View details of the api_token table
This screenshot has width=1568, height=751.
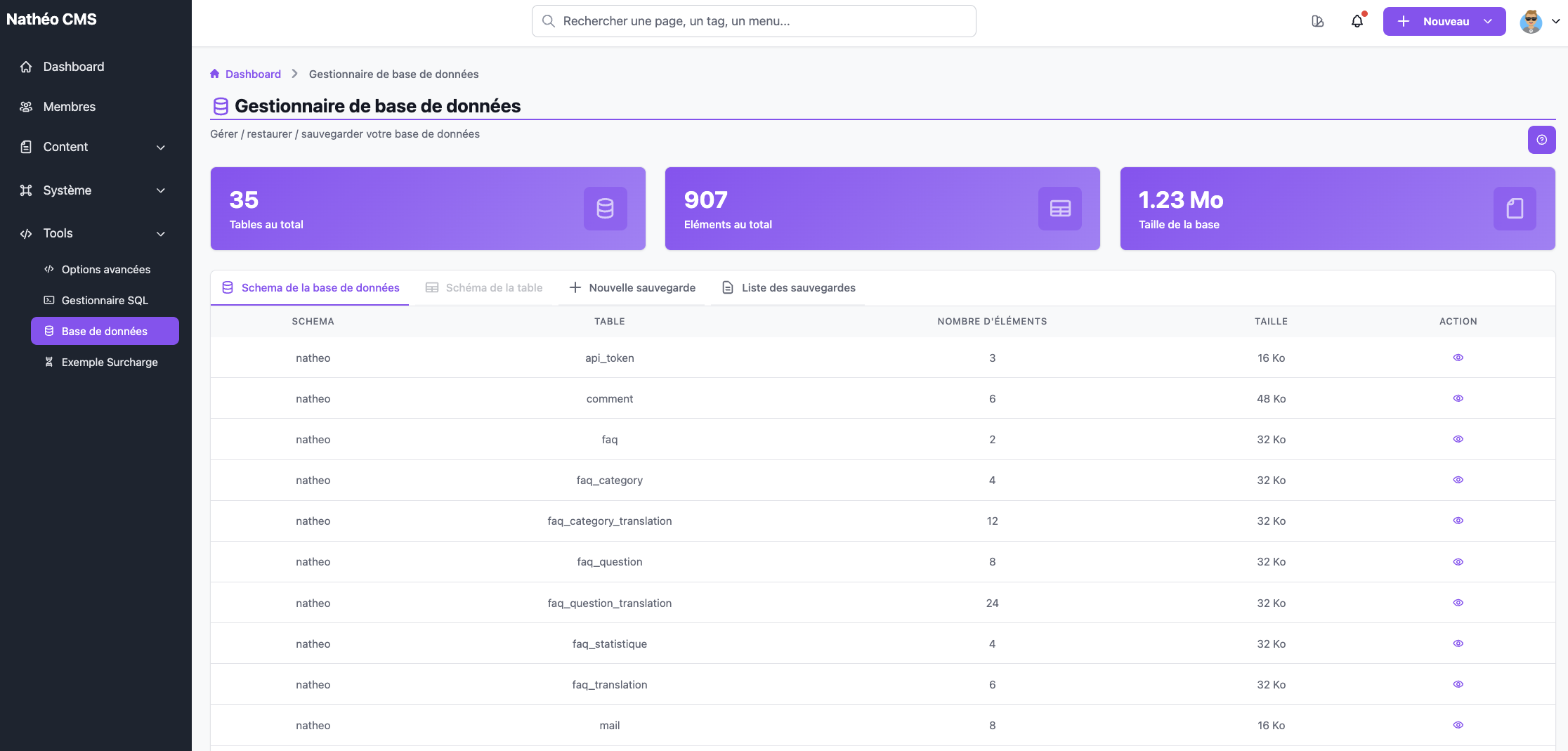1458,358
